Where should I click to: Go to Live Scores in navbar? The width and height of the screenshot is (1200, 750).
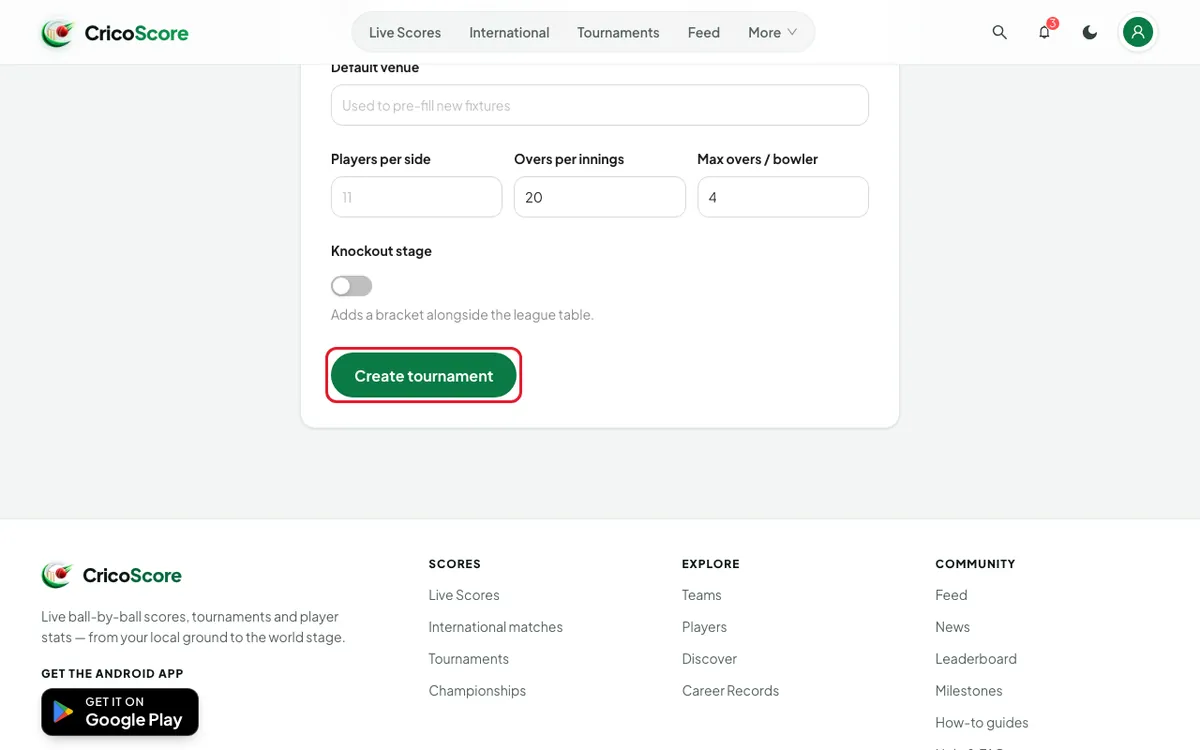tap(405, 32)
